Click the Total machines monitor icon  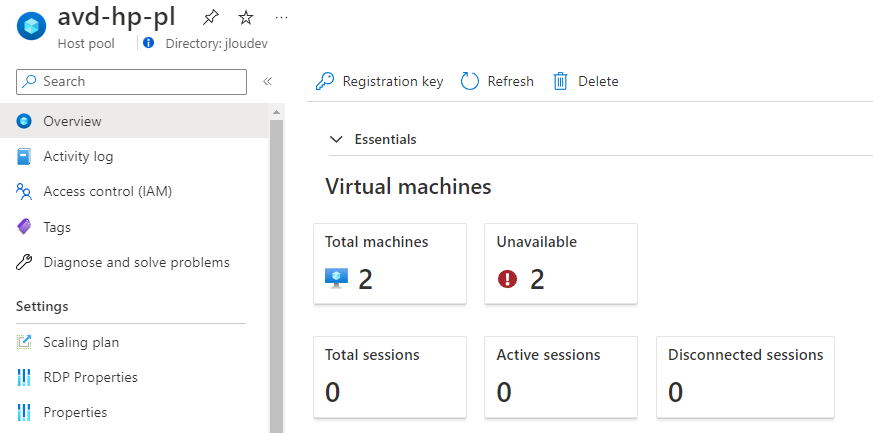pos(336,278)
